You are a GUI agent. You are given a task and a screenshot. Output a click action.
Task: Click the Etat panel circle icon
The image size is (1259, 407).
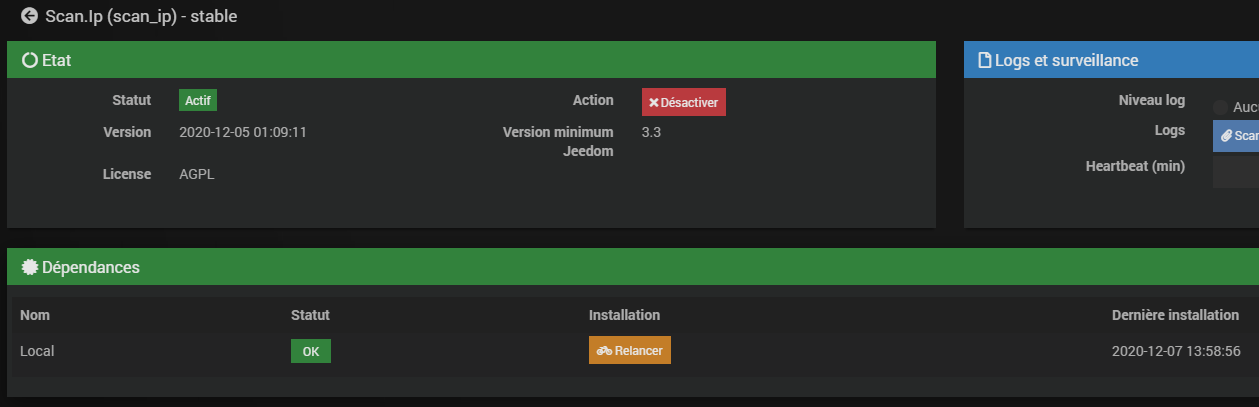(x=30, y=60)
